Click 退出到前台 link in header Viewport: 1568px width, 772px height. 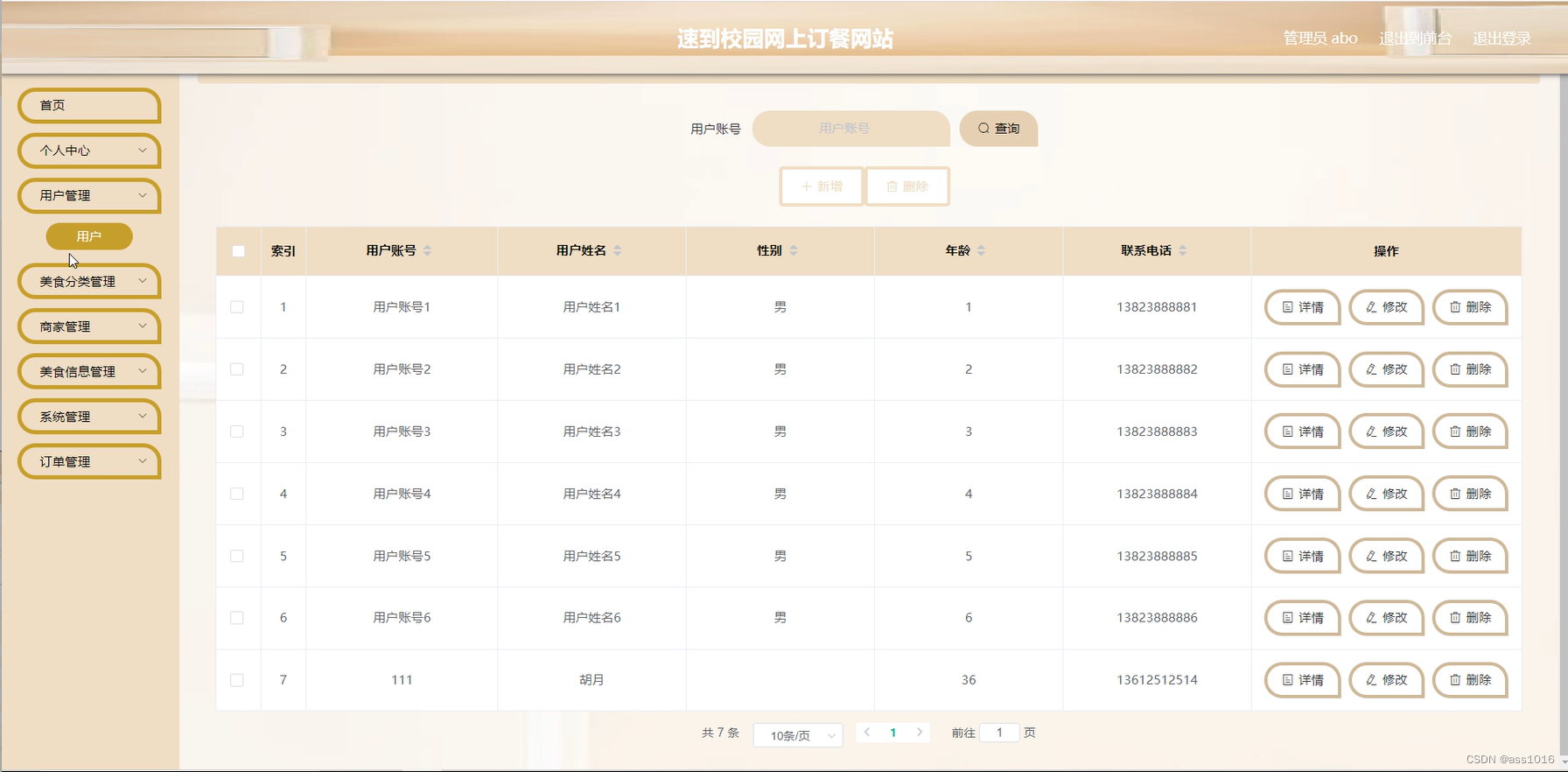(x=1415, y=39)
